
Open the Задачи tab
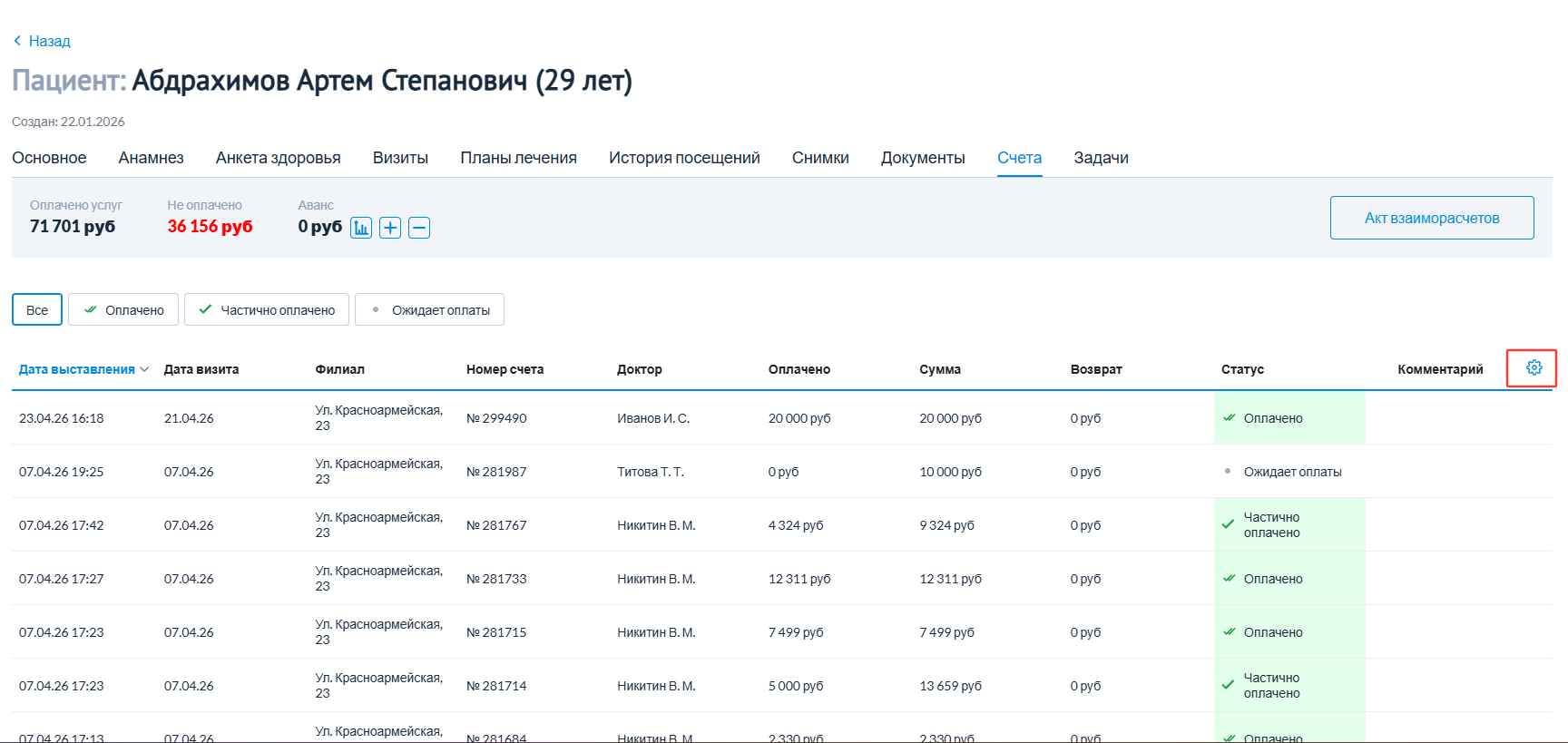(x=1101, y=158)
